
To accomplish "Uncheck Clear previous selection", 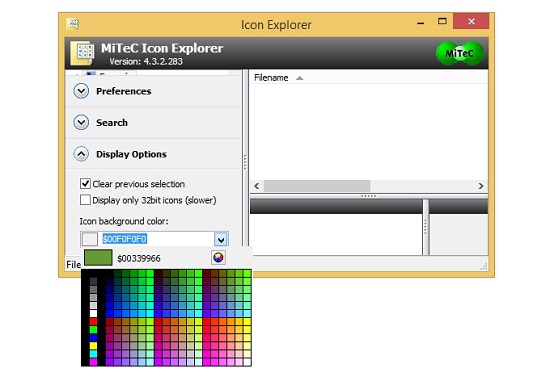I will click(85, 183).
